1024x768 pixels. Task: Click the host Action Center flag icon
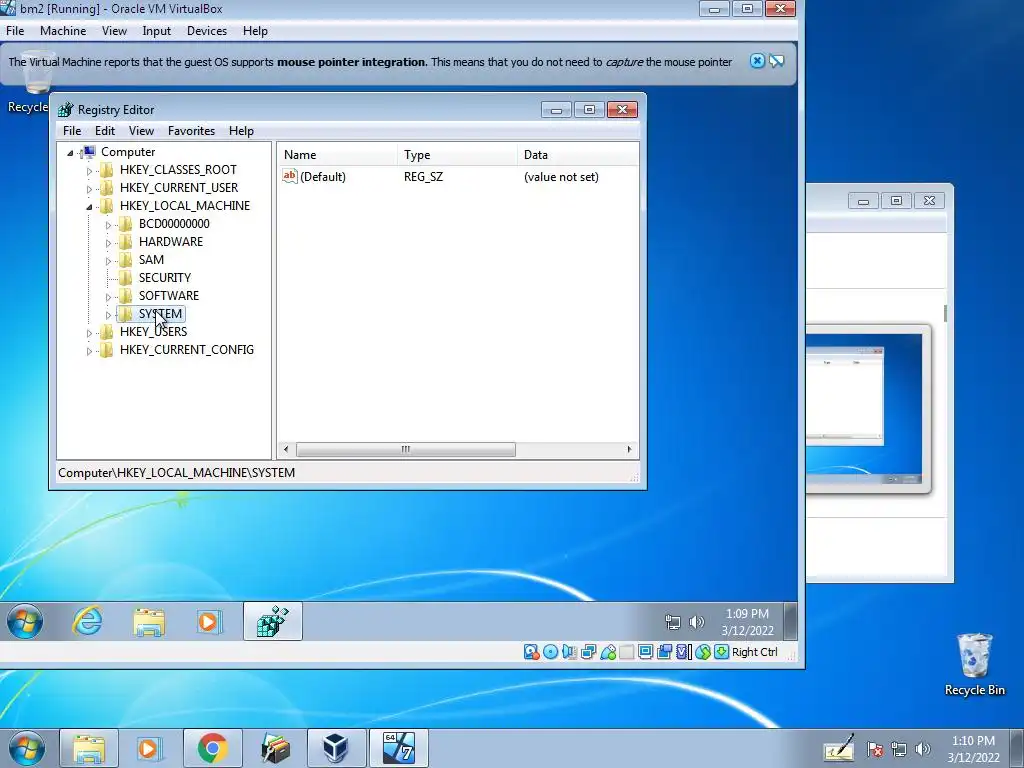click(x=874, y=750)
